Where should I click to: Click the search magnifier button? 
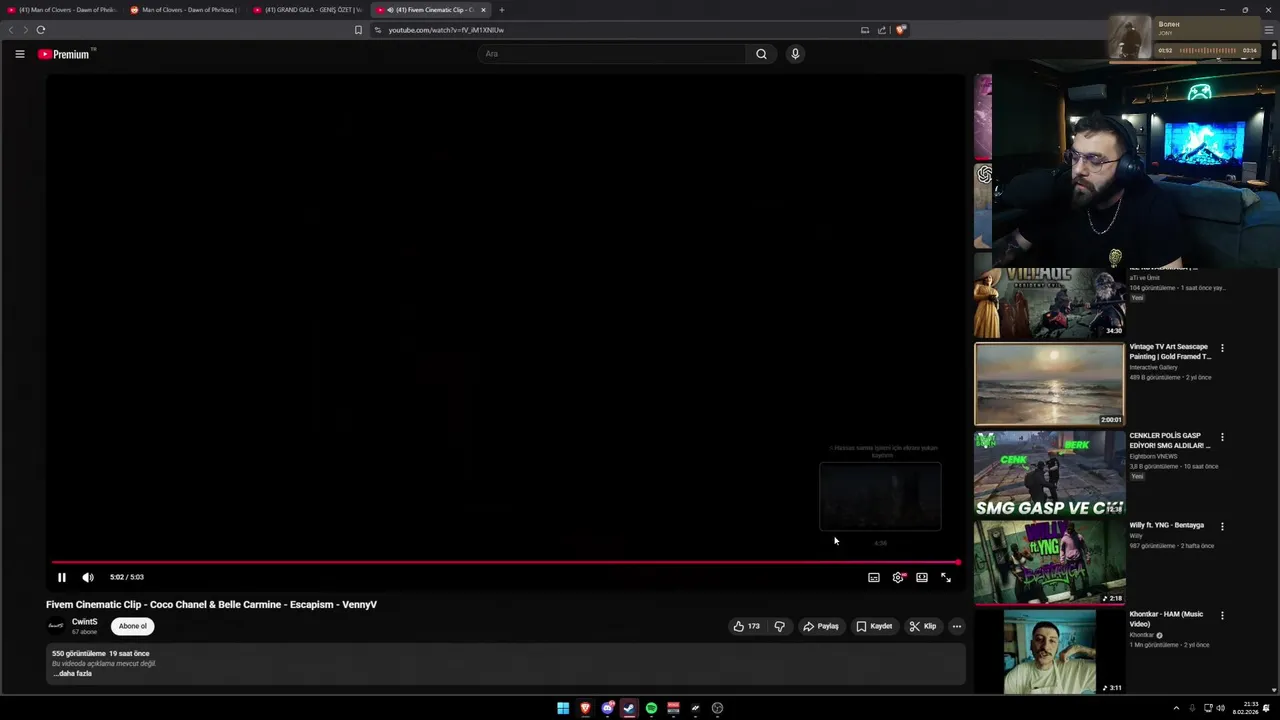pyautogui.click(x=761, y=54)
